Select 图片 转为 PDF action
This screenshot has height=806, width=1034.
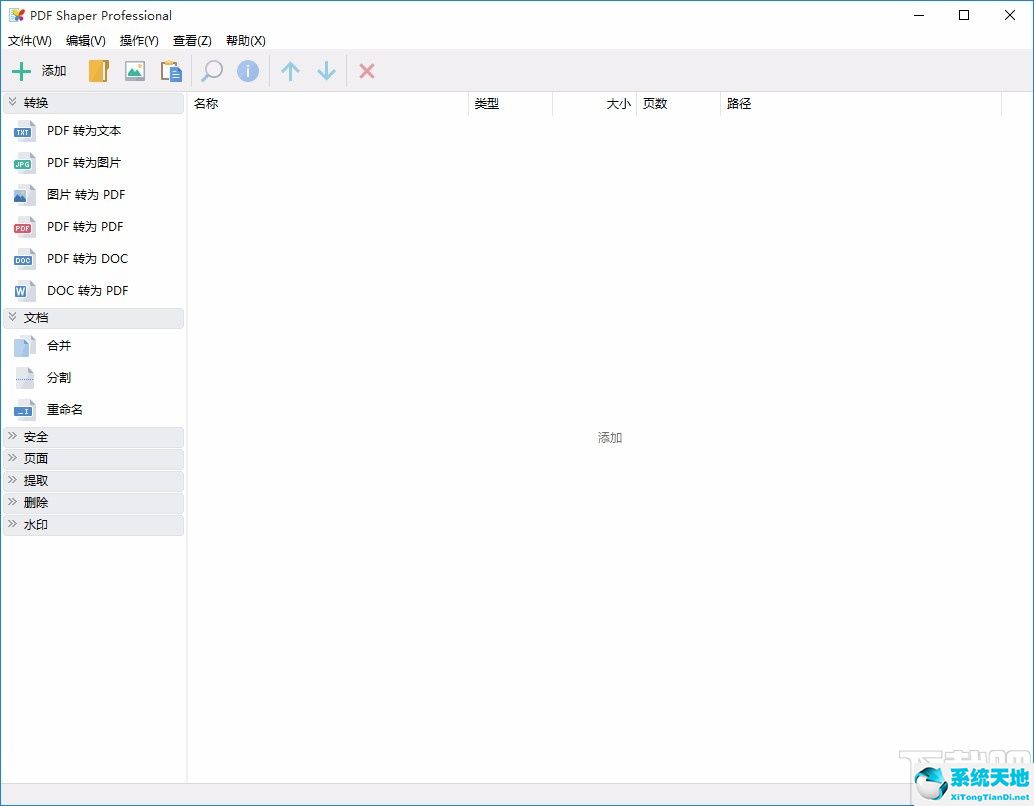pos(86,195)
